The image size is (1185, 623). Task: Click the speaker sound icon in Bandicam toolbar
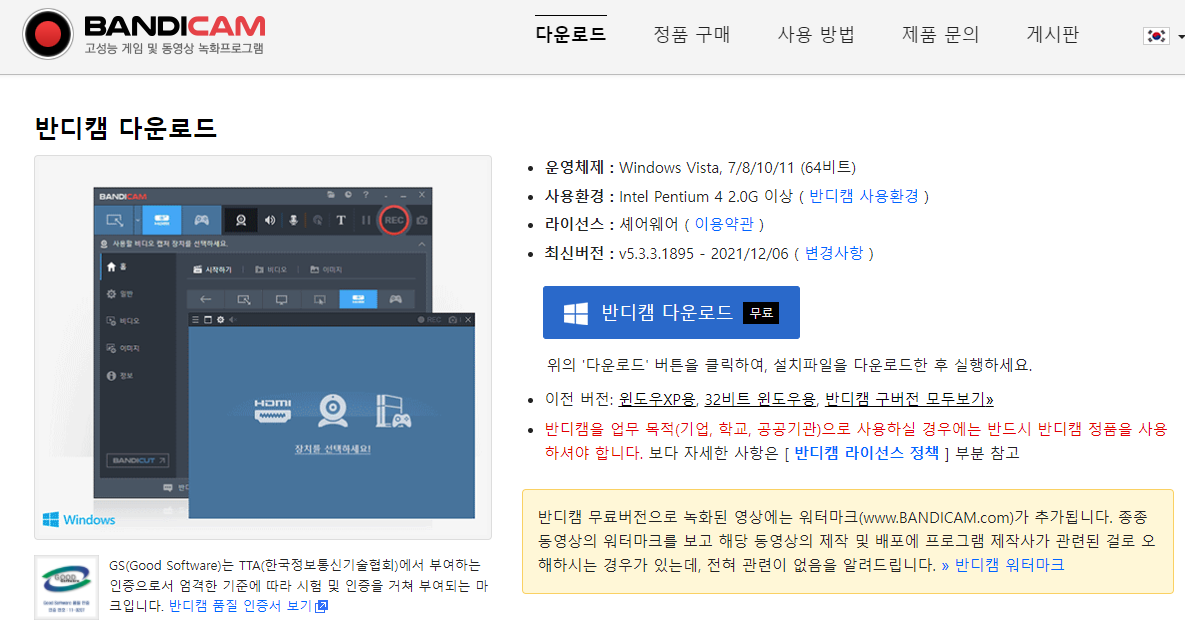pos(270,220)
